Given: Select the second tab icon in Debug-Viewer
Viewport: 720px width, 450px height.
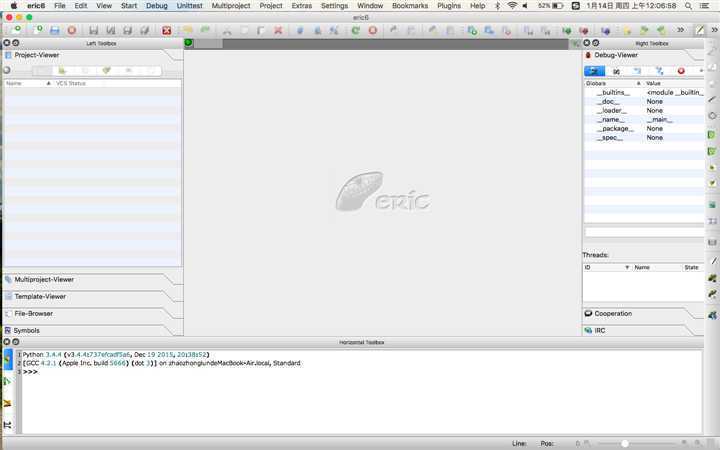Looking at the screenshot, I should pyautogui.click(x=616, y=71).
